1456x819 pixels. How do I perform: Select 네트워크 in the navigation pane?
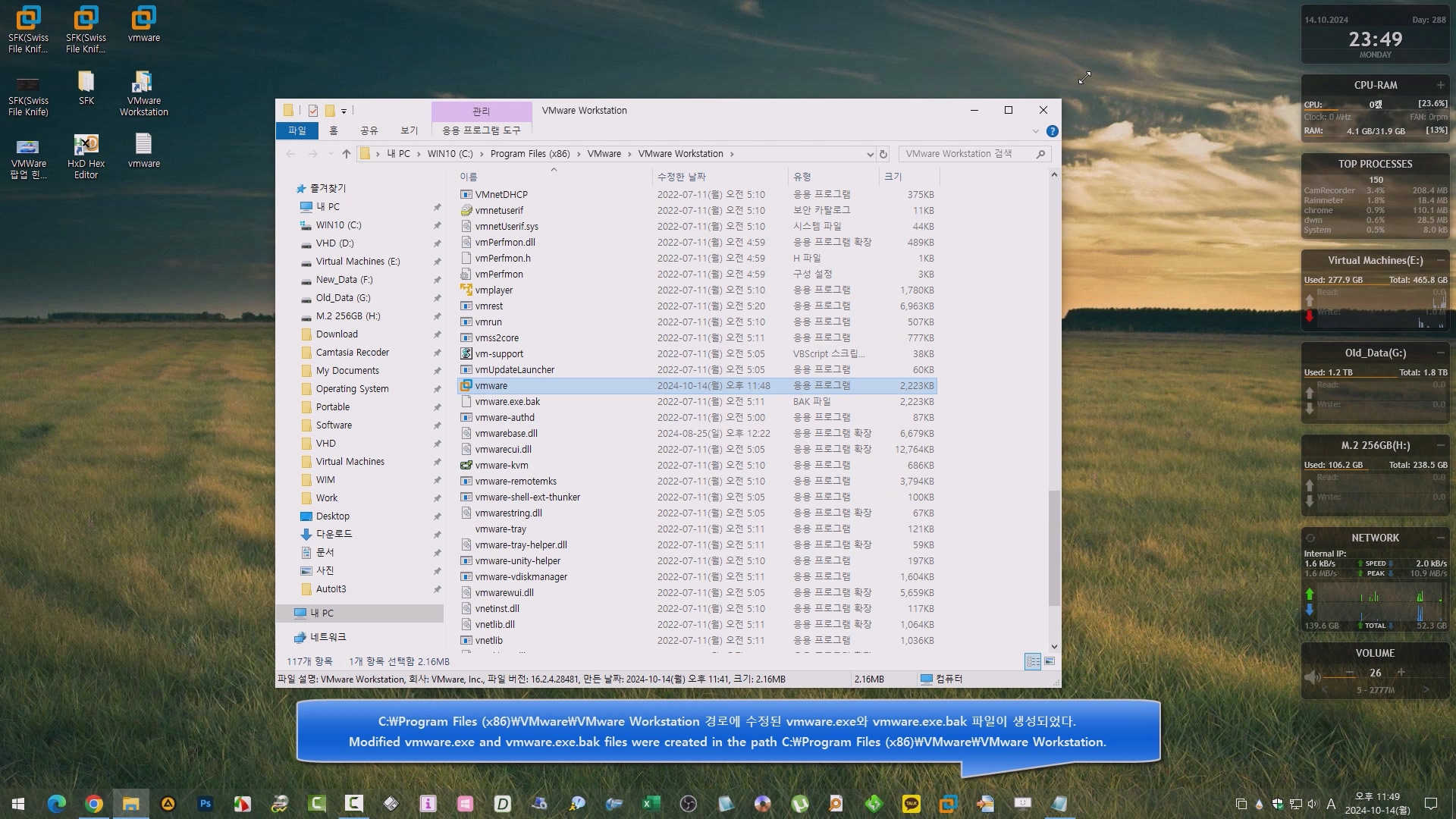328,637
